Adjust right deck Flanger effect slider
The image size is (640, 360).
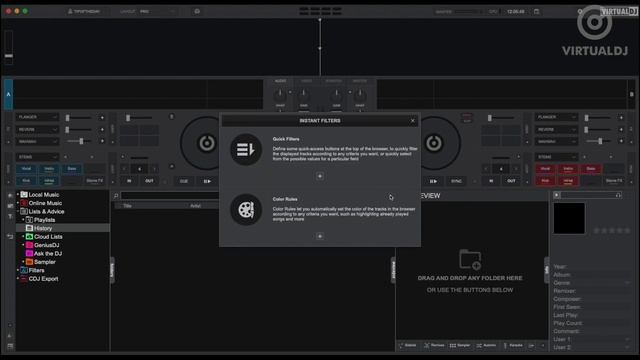(x=598, y=118)
